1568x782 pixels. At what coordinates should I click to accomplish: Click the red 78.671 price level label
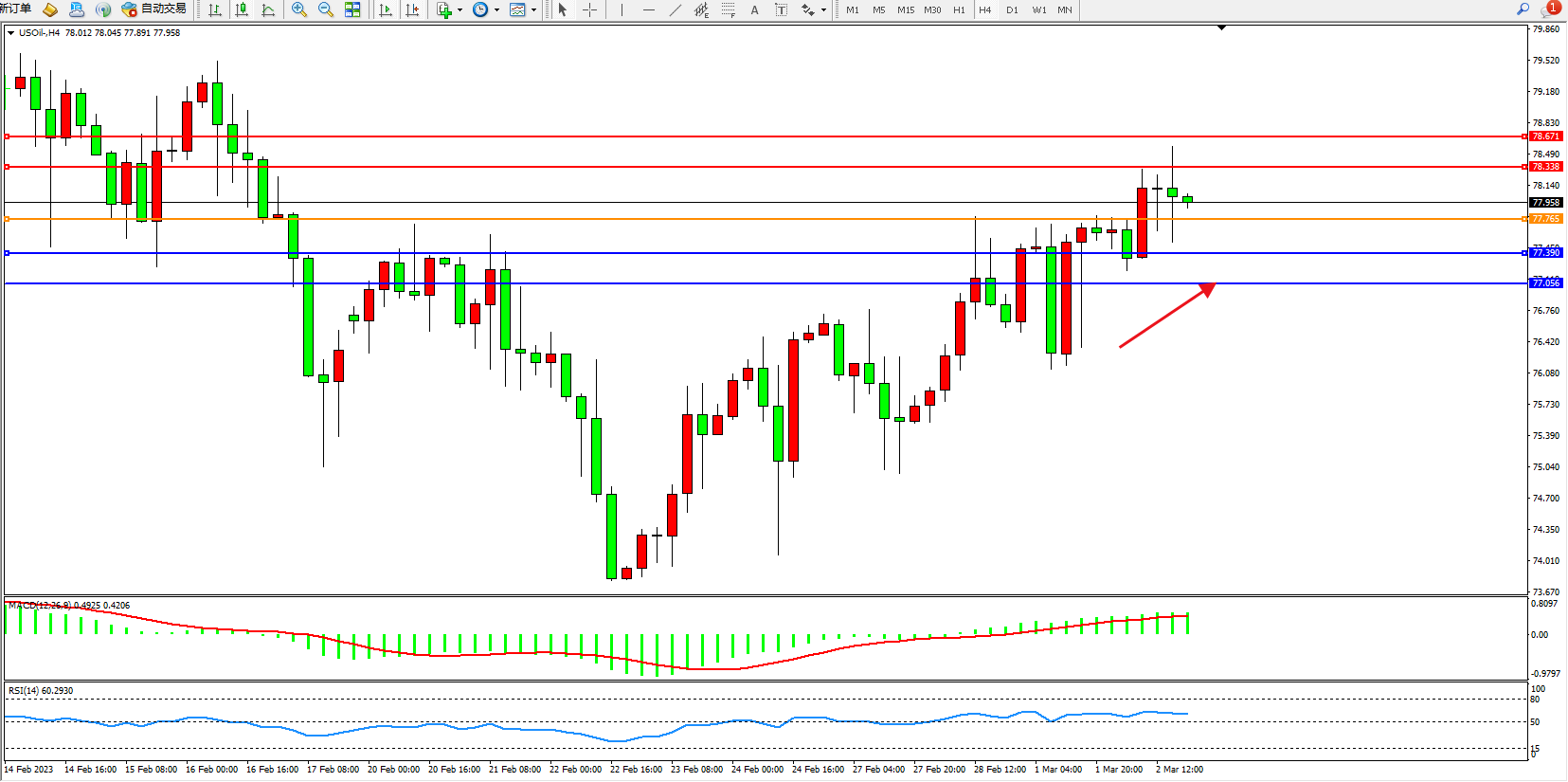1545,136
